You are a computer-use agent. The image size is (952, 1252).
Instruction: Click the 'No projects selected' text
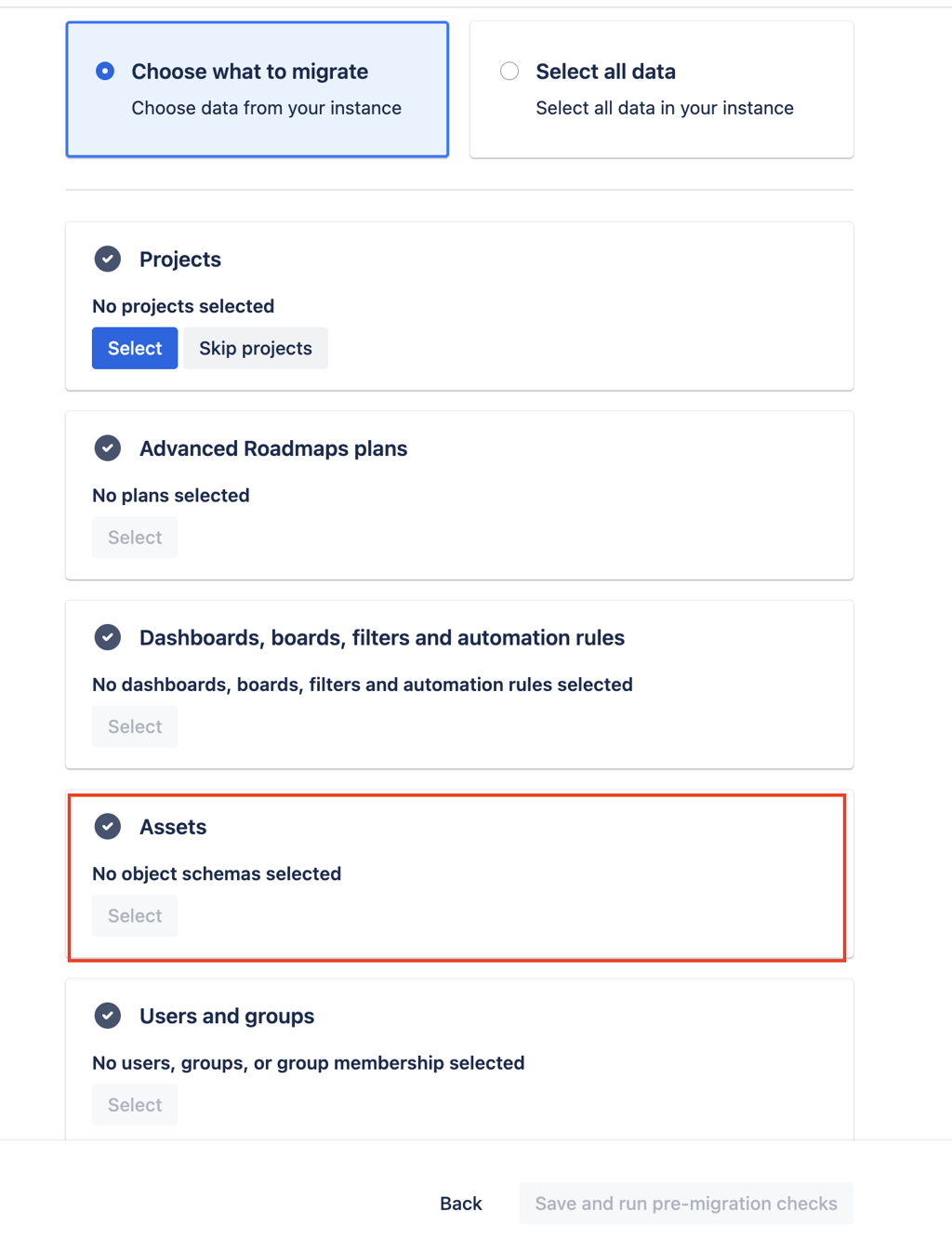click(183, 306)
